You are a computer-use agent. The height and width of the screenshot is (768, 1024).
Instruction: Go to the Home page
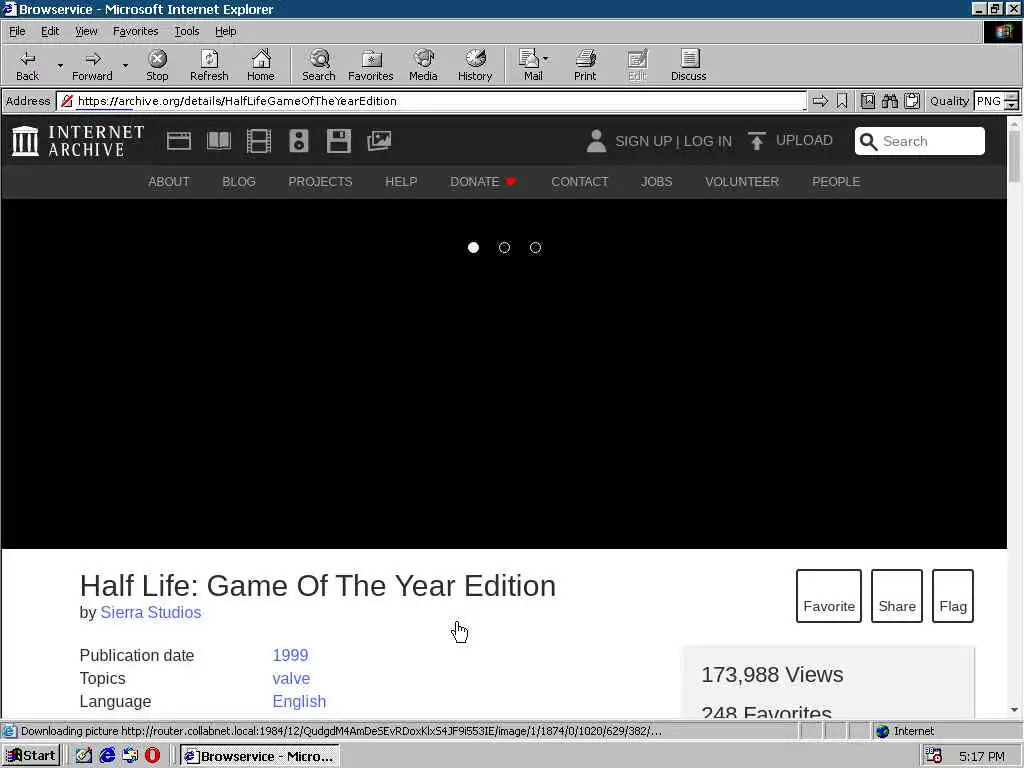point(261,65)
